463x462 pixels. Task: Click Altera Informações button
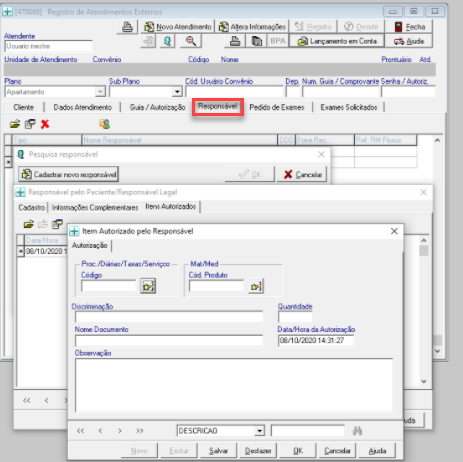[252, 27]
